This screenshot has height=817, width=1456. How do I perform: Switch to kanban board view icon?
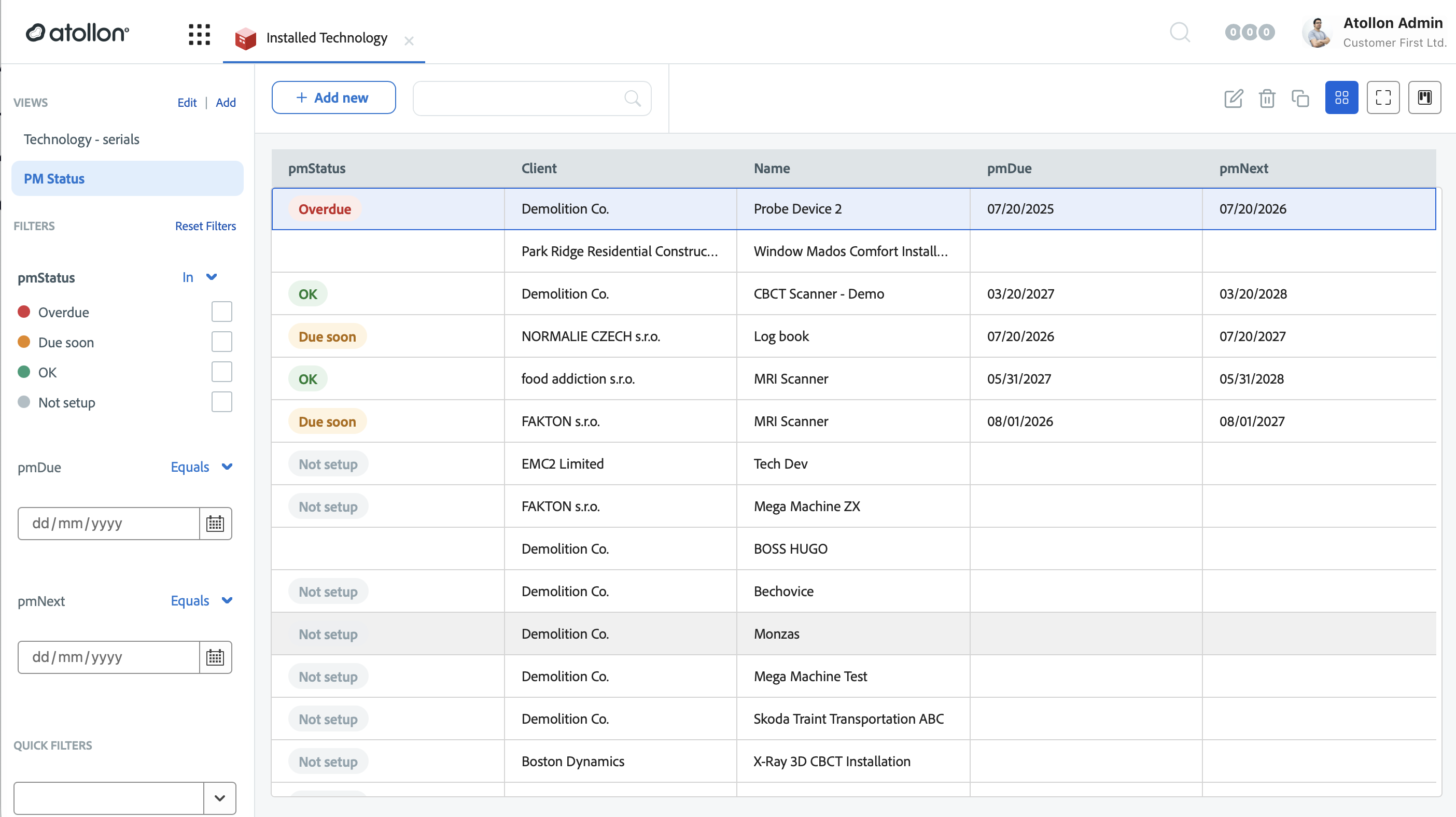pyautogui.click(x=1424, y=98)
